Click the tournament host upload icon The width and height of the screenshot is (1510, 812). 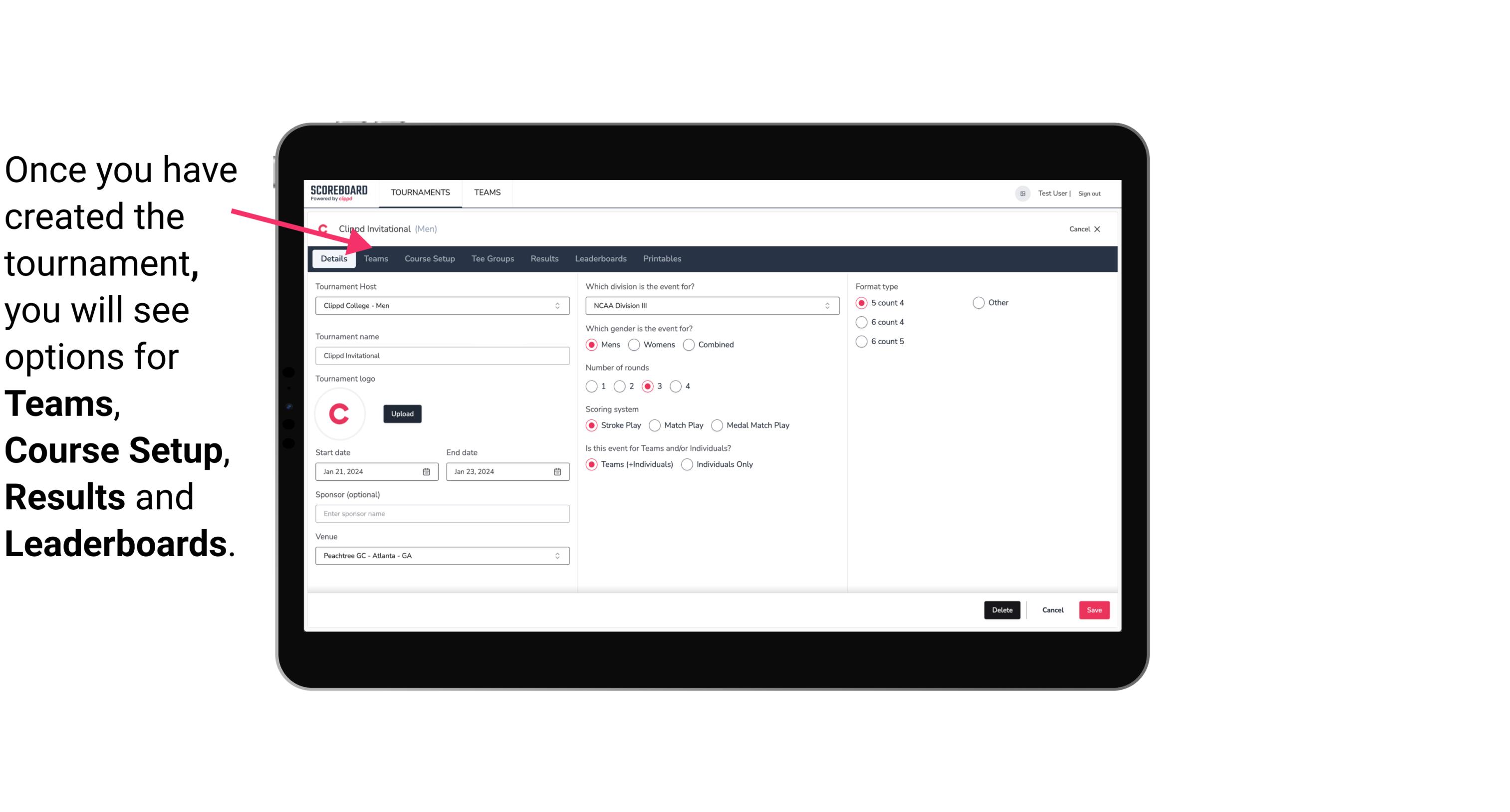[401, 413]
